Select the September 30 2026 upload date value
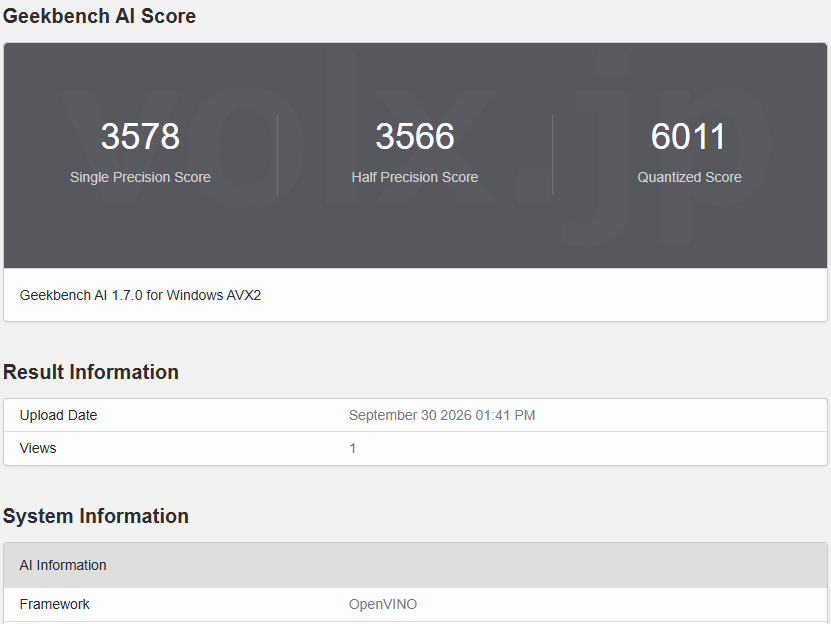This screenshot has height=624, width=831. coord(442,415)
